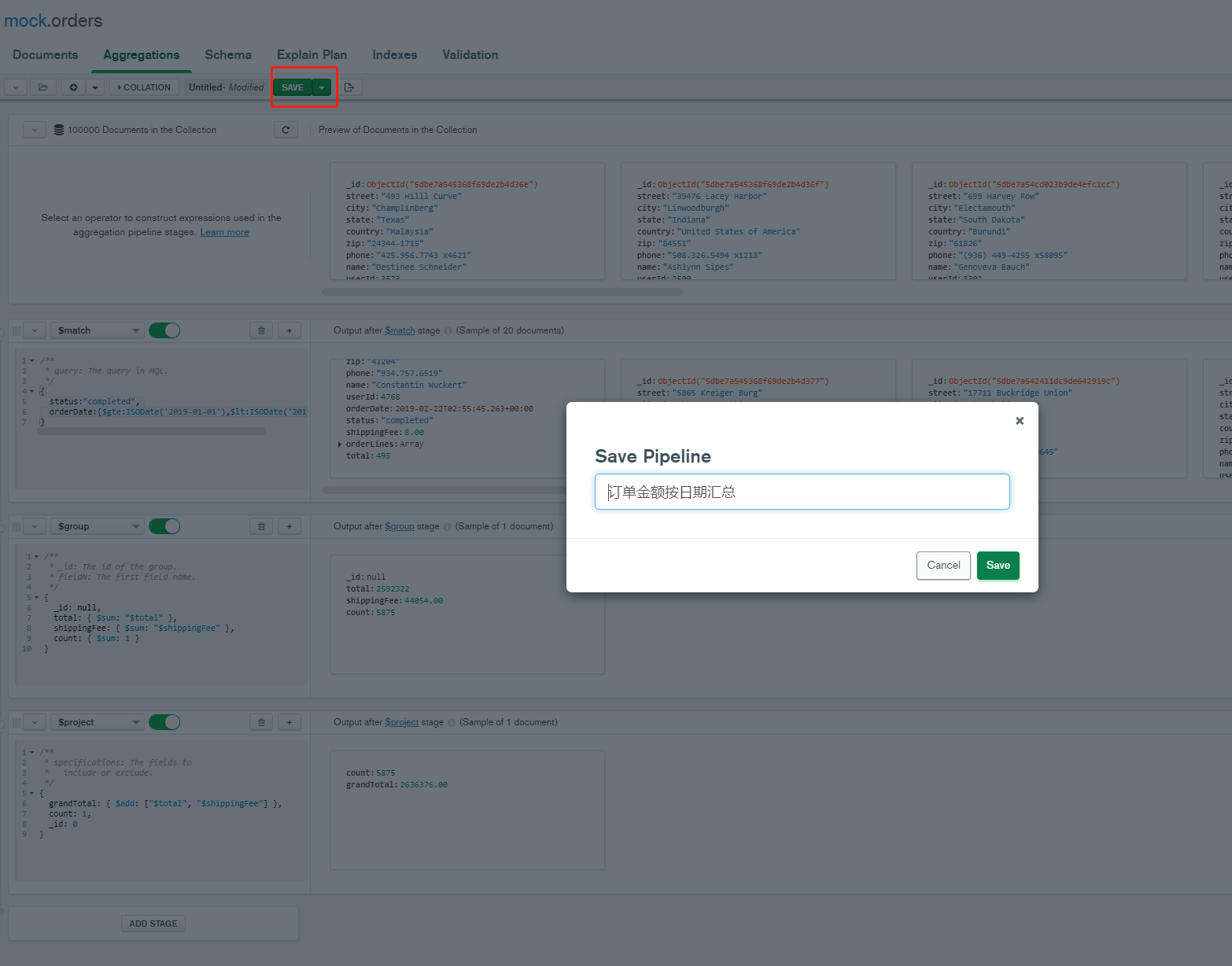This screenshot has width=1232, height=966.
Task: Open the $project documentation link
Action: pyautogui.click(x=402, y=722)
